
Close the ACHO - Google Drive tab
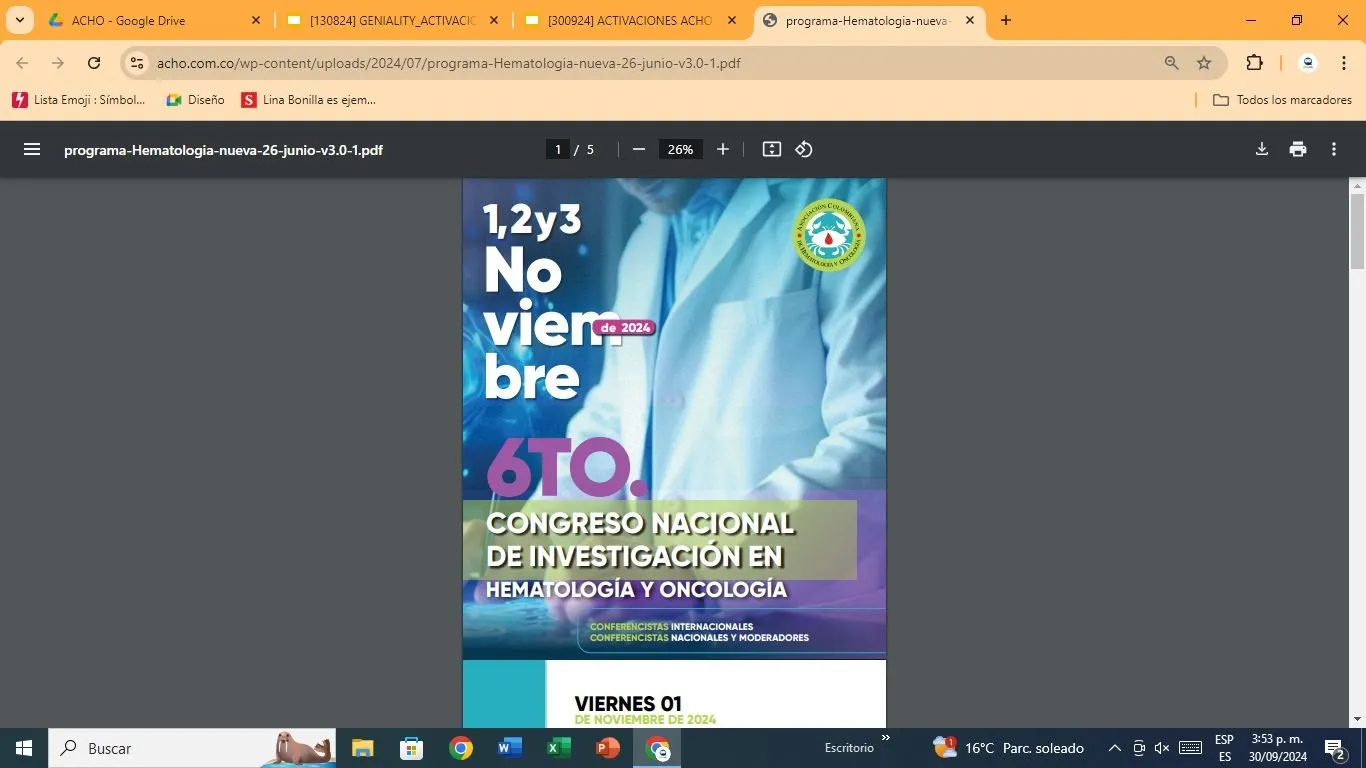(x=255, y=20)
